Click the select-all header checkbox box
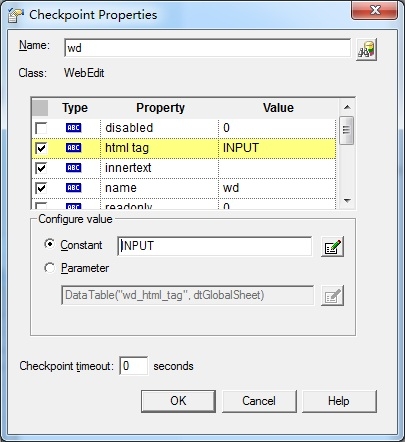This screenshot has height=442, width=405. (x=40, y=108)
